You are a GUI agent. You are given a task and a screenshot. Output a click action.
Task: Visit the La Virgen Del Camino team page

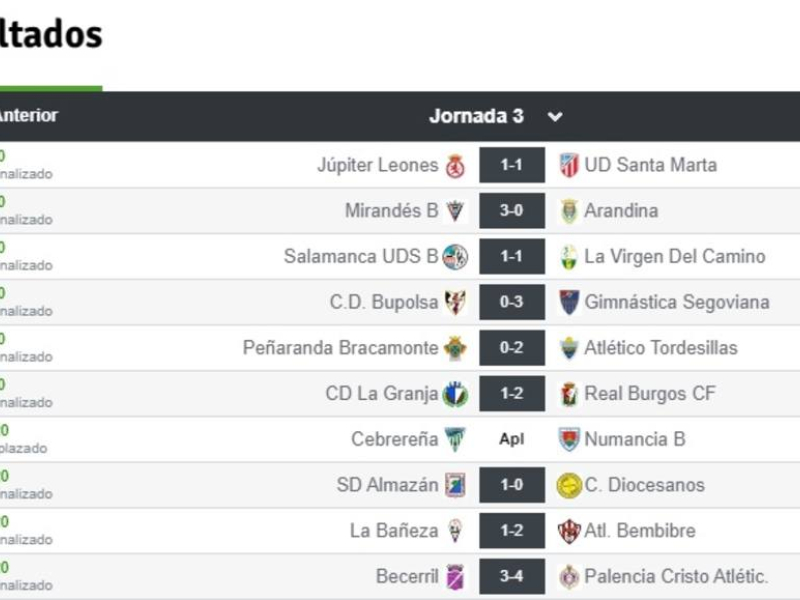click(674, 256)
